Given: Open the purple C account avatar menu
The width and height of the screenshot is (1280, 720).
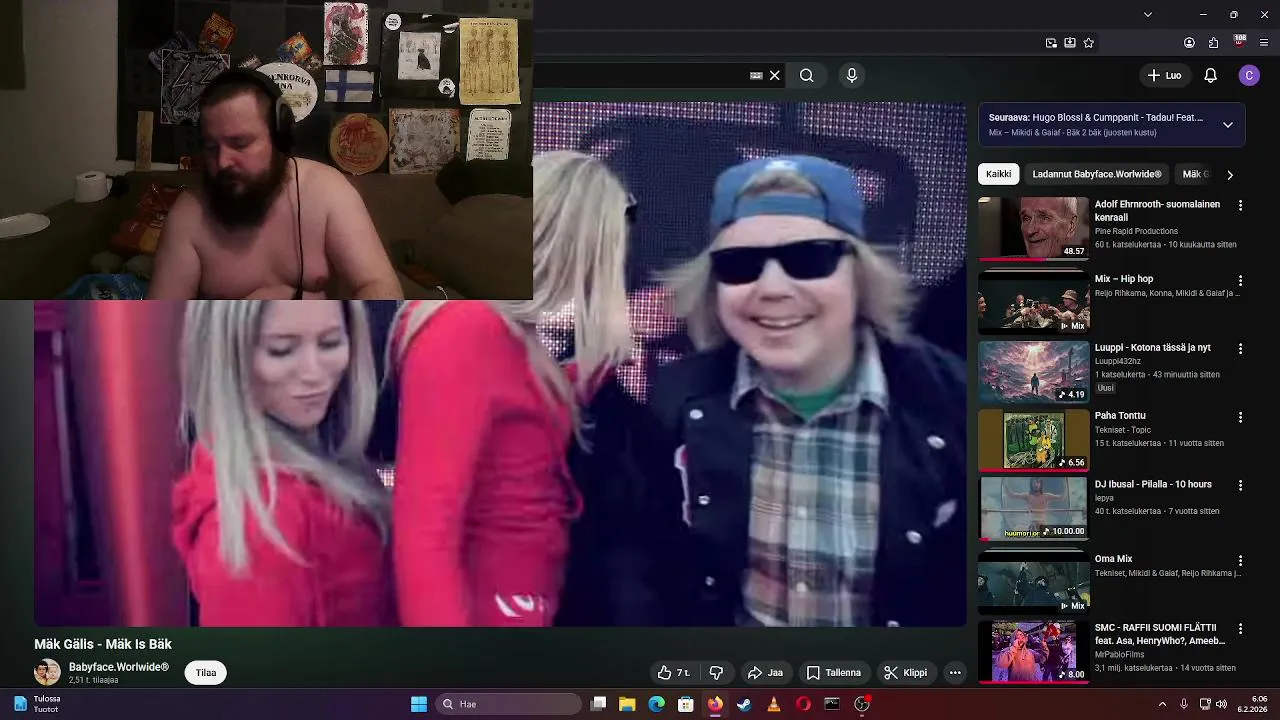Looking at the screenshot, I should click(1249, 75).
